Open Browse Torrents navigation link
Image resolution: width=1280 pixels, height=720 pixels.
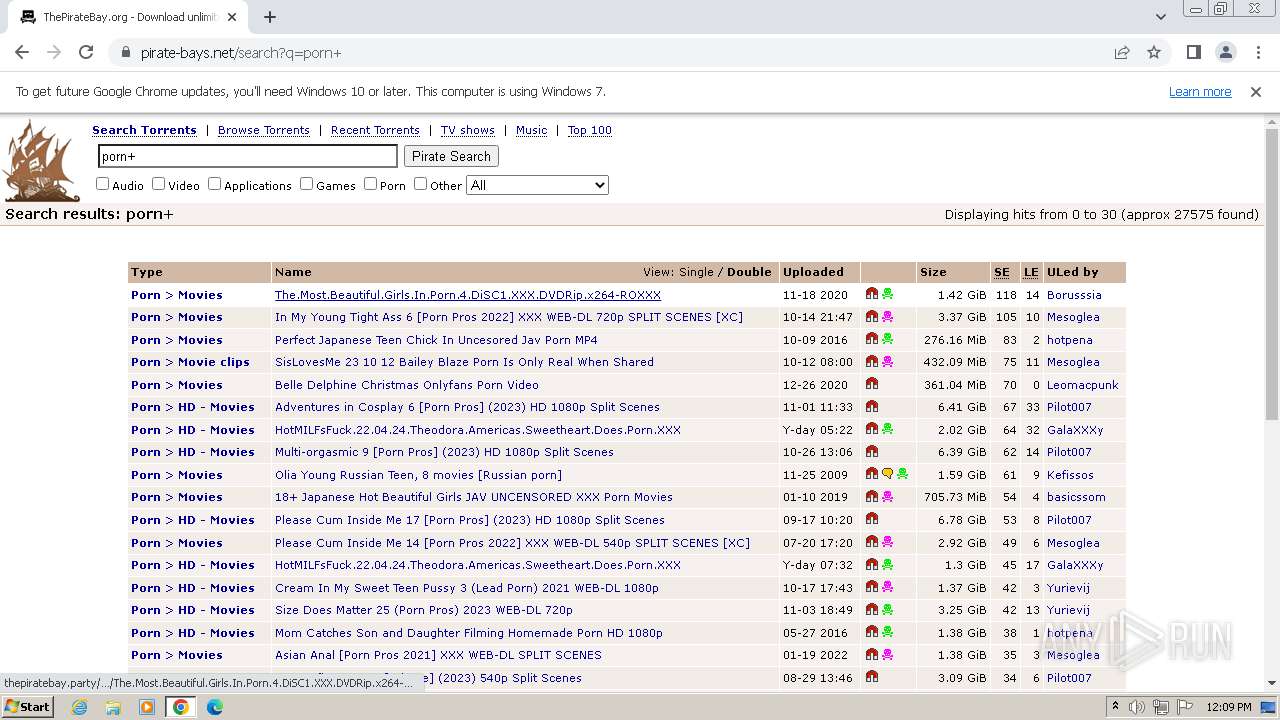click(264, 130)
